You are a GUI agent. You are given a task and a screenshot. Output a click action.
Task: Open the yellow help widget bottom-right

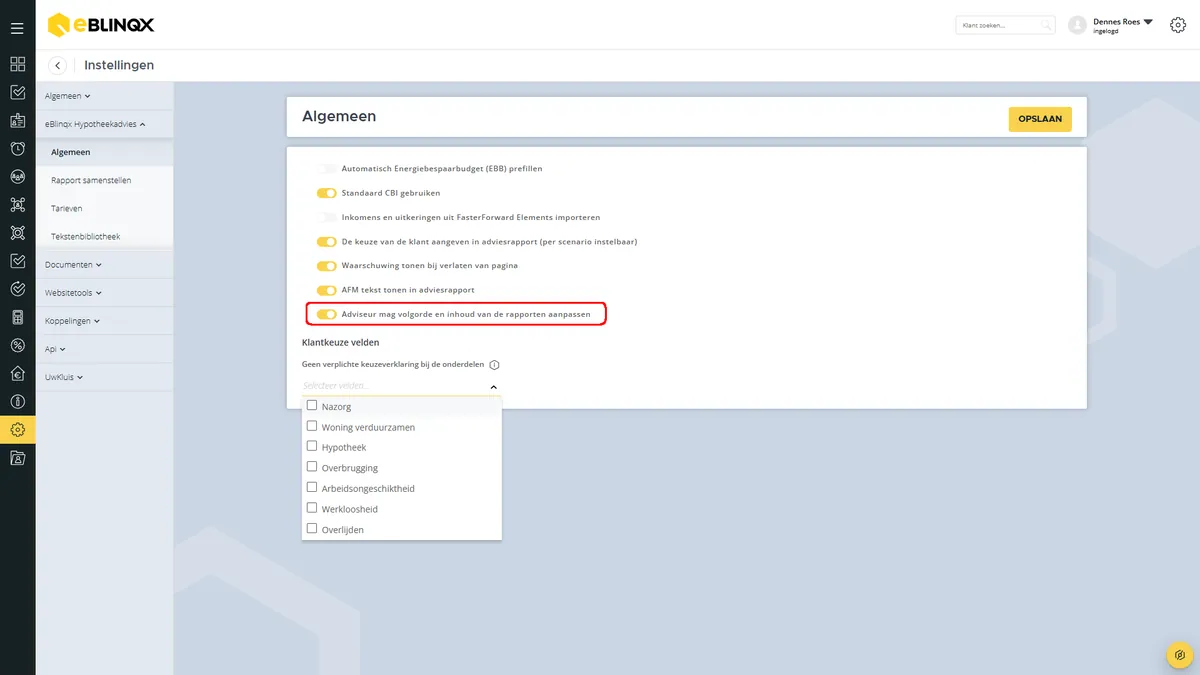click(1180, 655)
